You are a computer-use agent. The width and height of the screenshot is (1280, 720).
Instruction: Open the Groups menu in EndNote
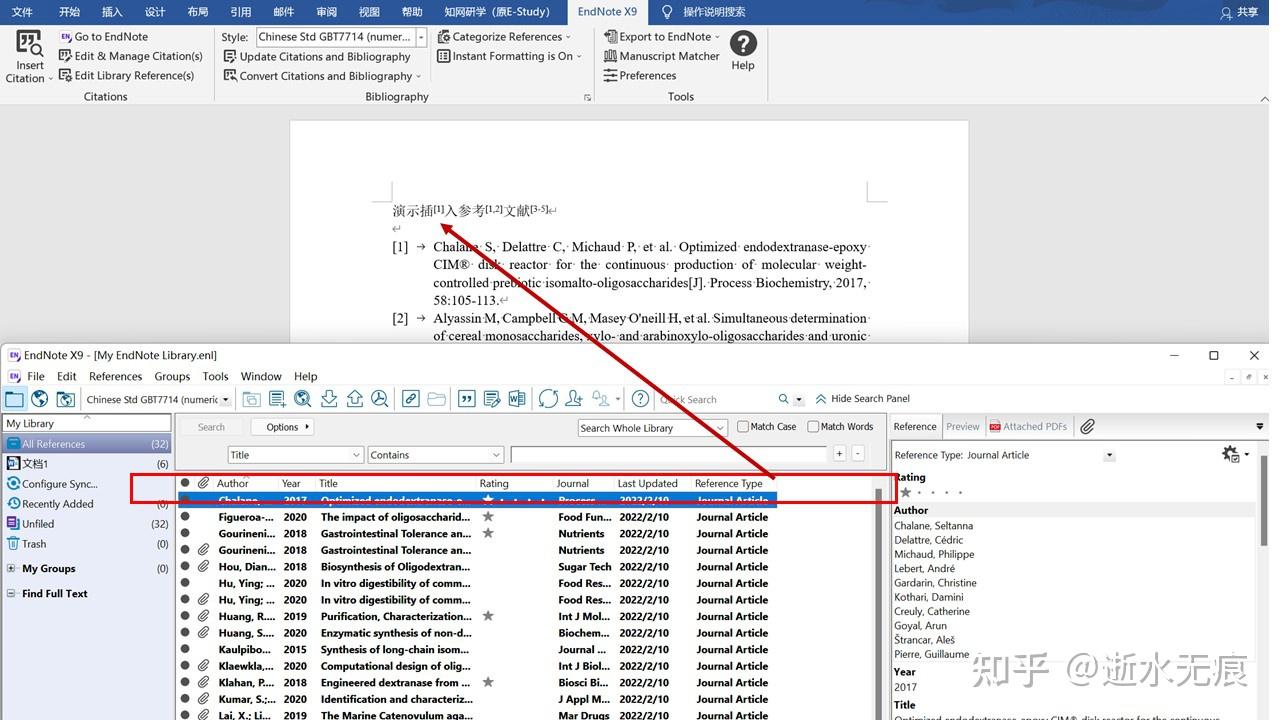tap(172, 376)
